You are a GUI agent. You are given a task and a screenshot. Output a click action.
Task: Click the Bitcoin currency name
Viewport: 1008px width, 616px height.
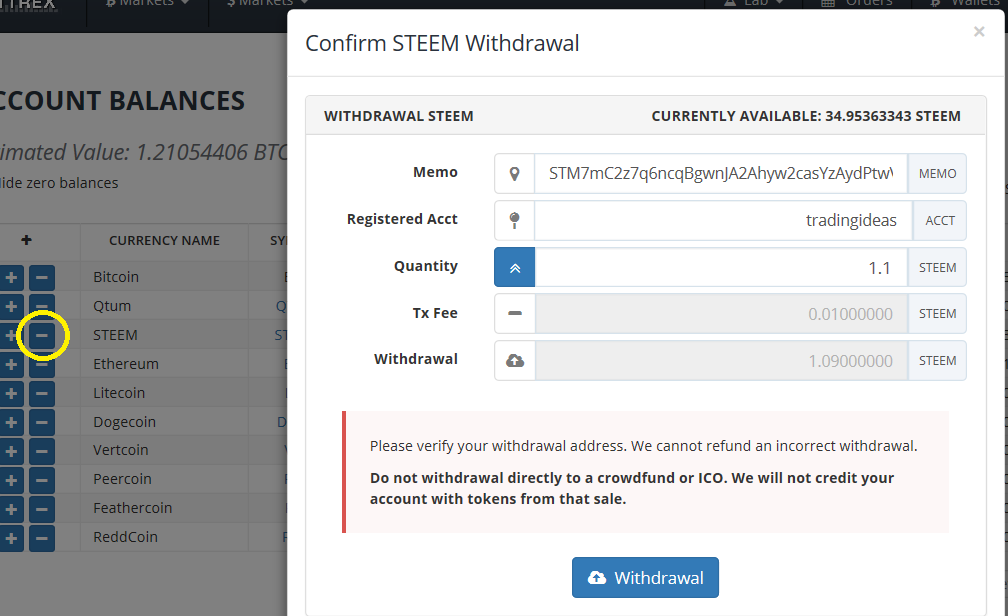coord(116,277)
